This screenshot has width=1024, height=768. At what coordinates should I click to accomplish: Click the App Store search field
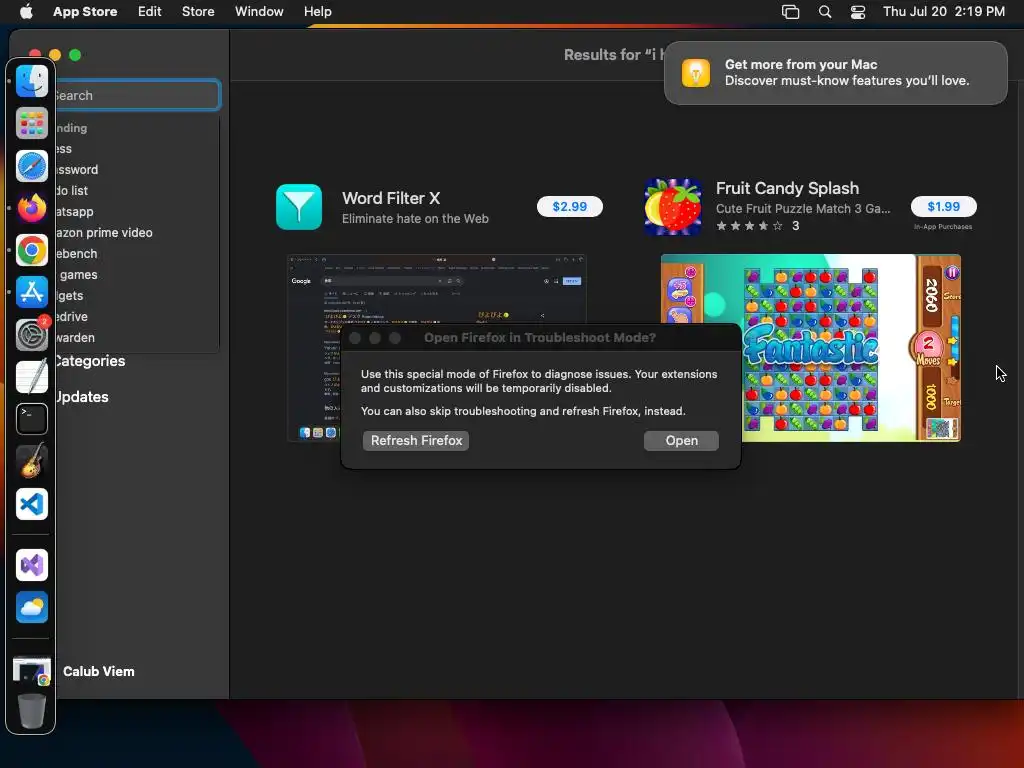coord(138,95)
